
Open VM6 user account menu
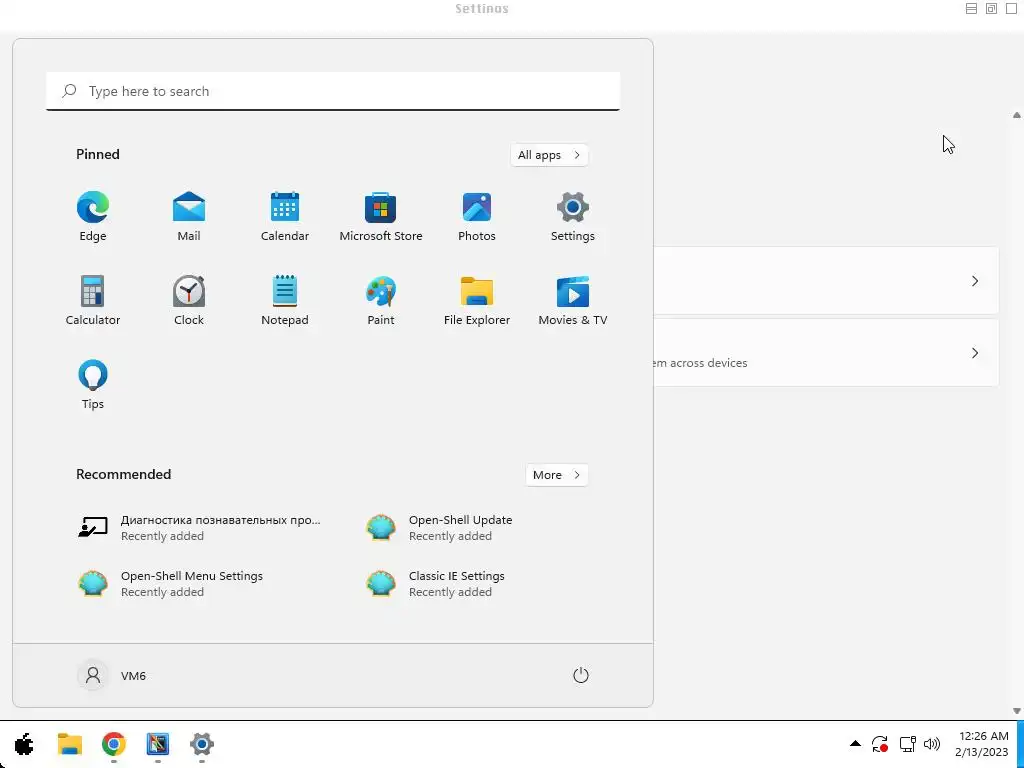click(112, 675)
